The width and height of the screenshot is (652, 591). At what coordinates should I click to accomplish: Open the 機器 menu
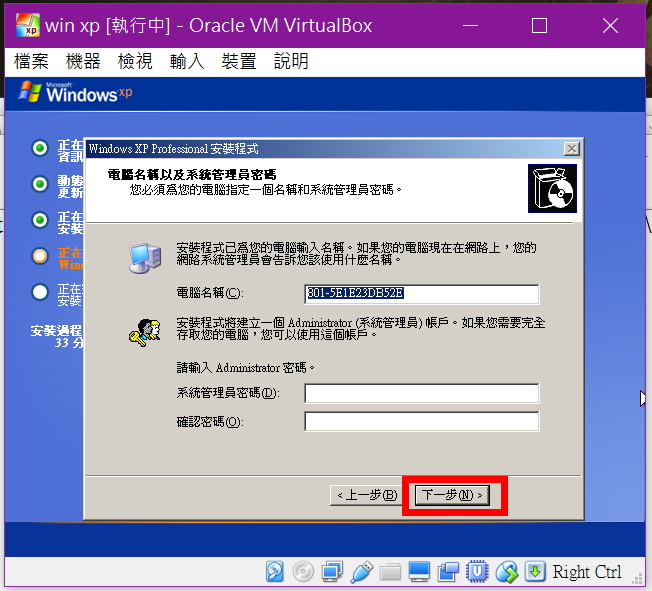(x=83, y=62)
